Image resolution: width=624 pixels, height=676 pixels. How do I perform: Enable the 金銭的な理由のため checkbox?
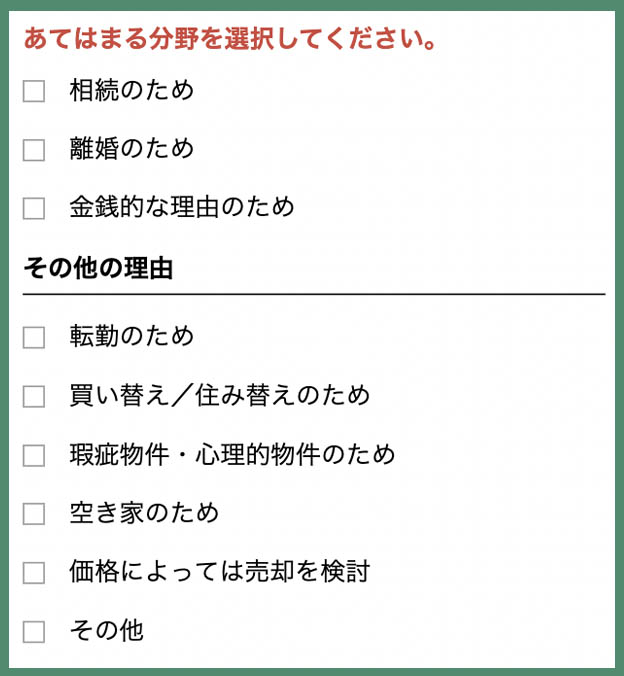tap(34, 208)
